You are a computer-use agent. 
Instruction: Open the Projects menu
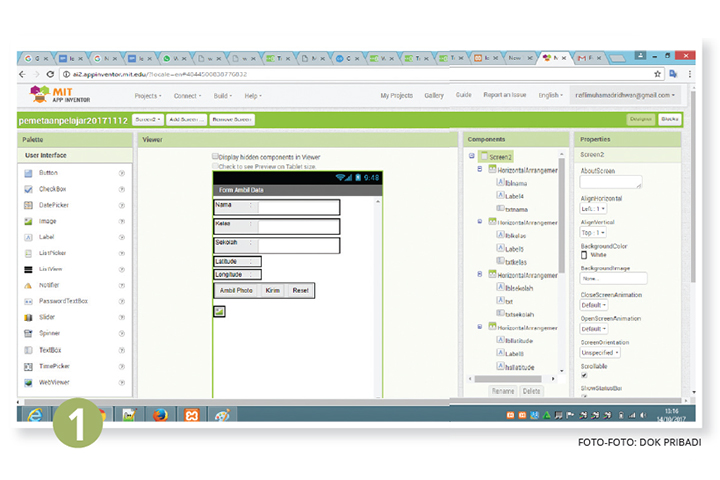point(148,96)
